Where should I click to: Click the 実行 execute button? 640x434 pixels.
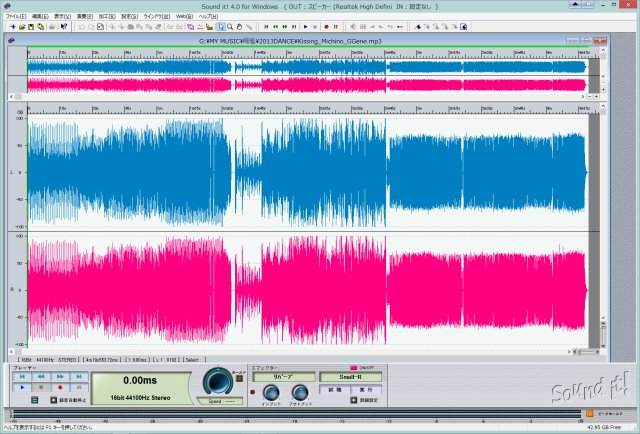(x=366, y=390)
